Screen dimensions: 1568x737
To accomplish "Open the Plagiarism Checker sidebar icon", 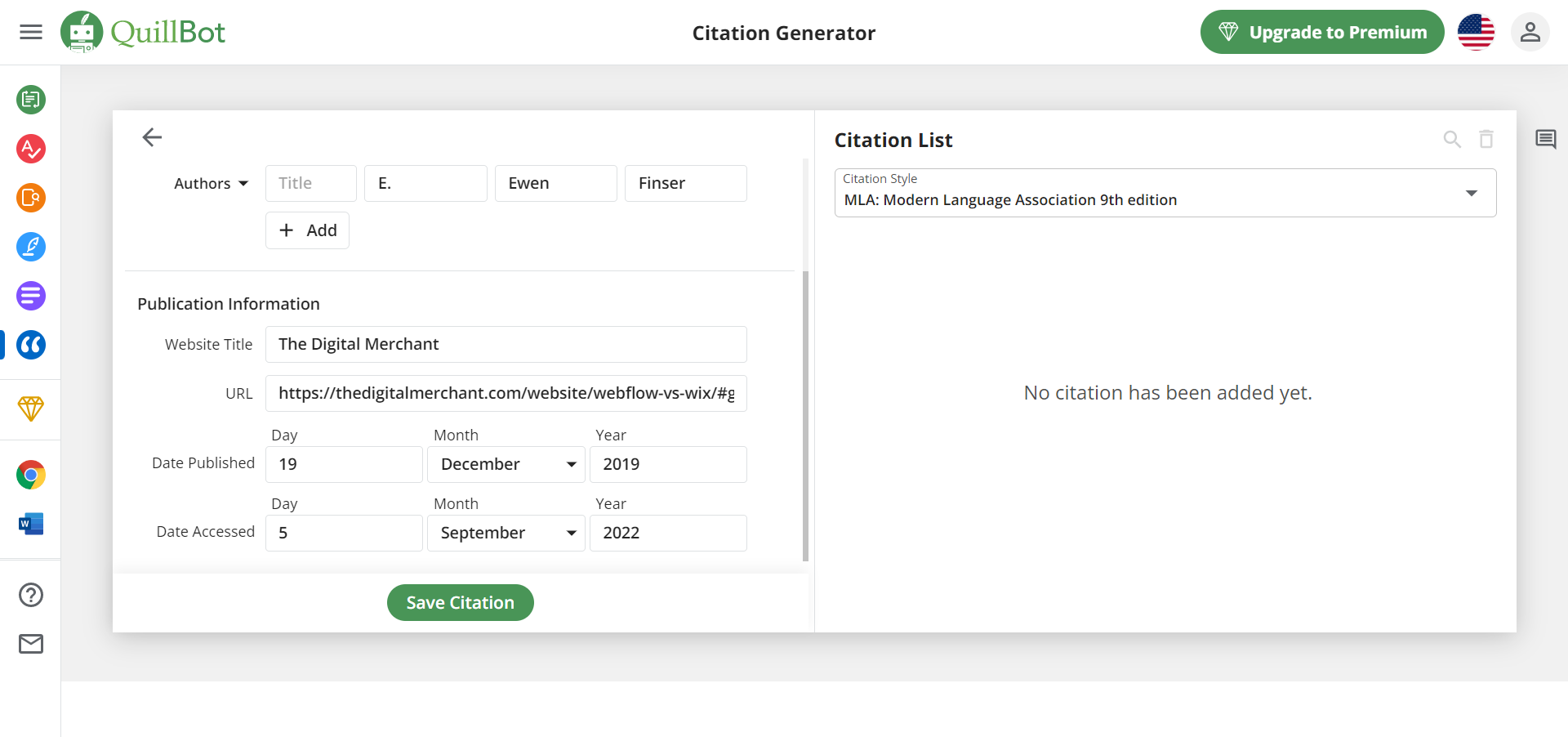I will coord(31,198).
